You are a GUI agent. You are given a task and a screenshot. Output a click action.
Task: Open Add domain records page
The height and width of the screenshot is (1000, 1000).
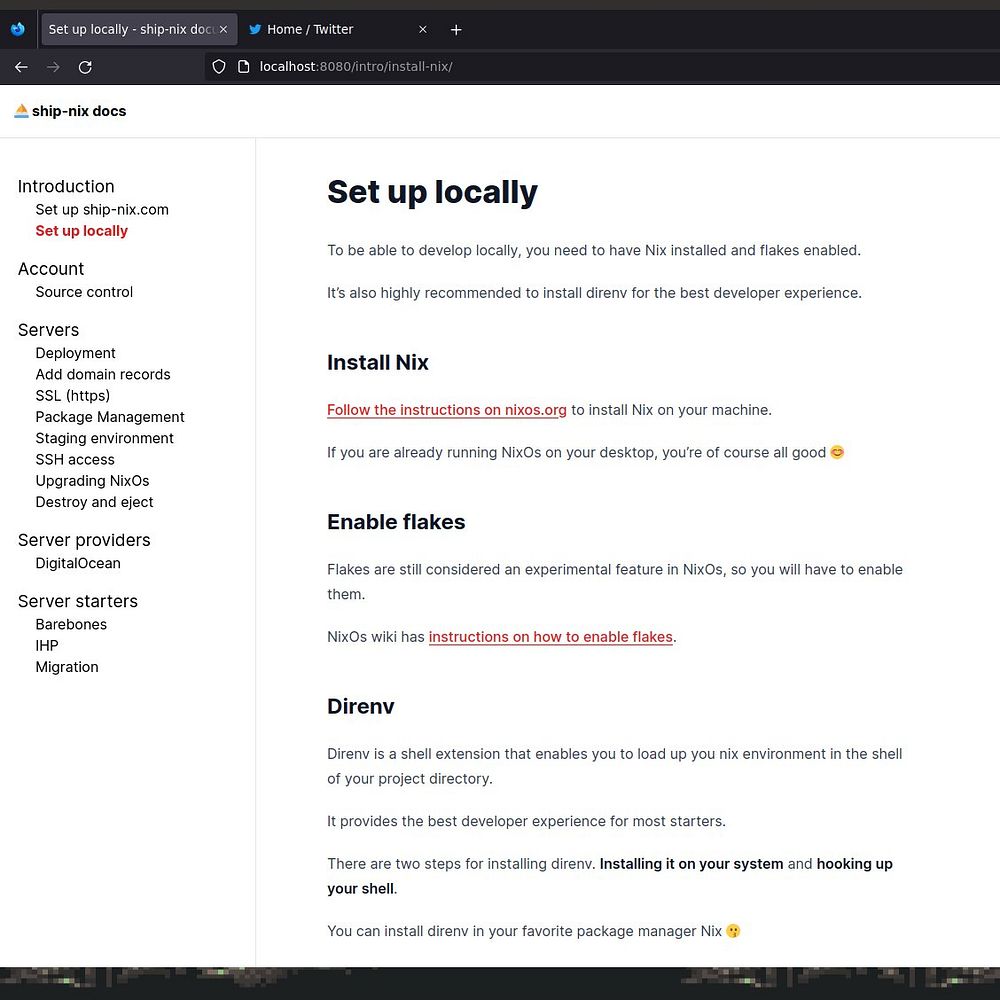click(103, 374)
